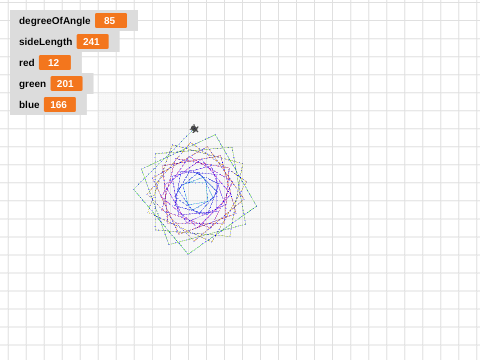Click the degreeOfAngle value 85
Viewport: 480px width, 360px height.
pyautogui.click(x=111, y=21)
